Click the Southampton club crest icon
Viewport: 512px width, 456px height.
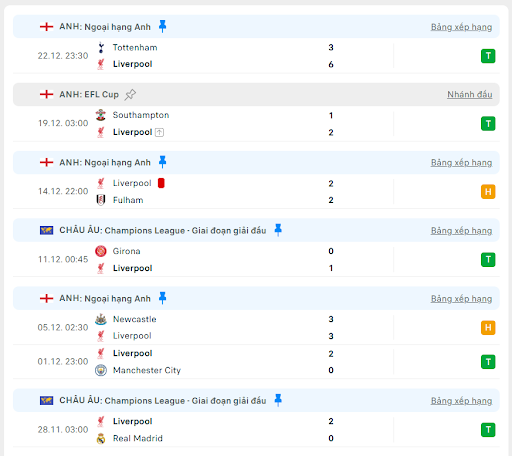coord(101,115)
